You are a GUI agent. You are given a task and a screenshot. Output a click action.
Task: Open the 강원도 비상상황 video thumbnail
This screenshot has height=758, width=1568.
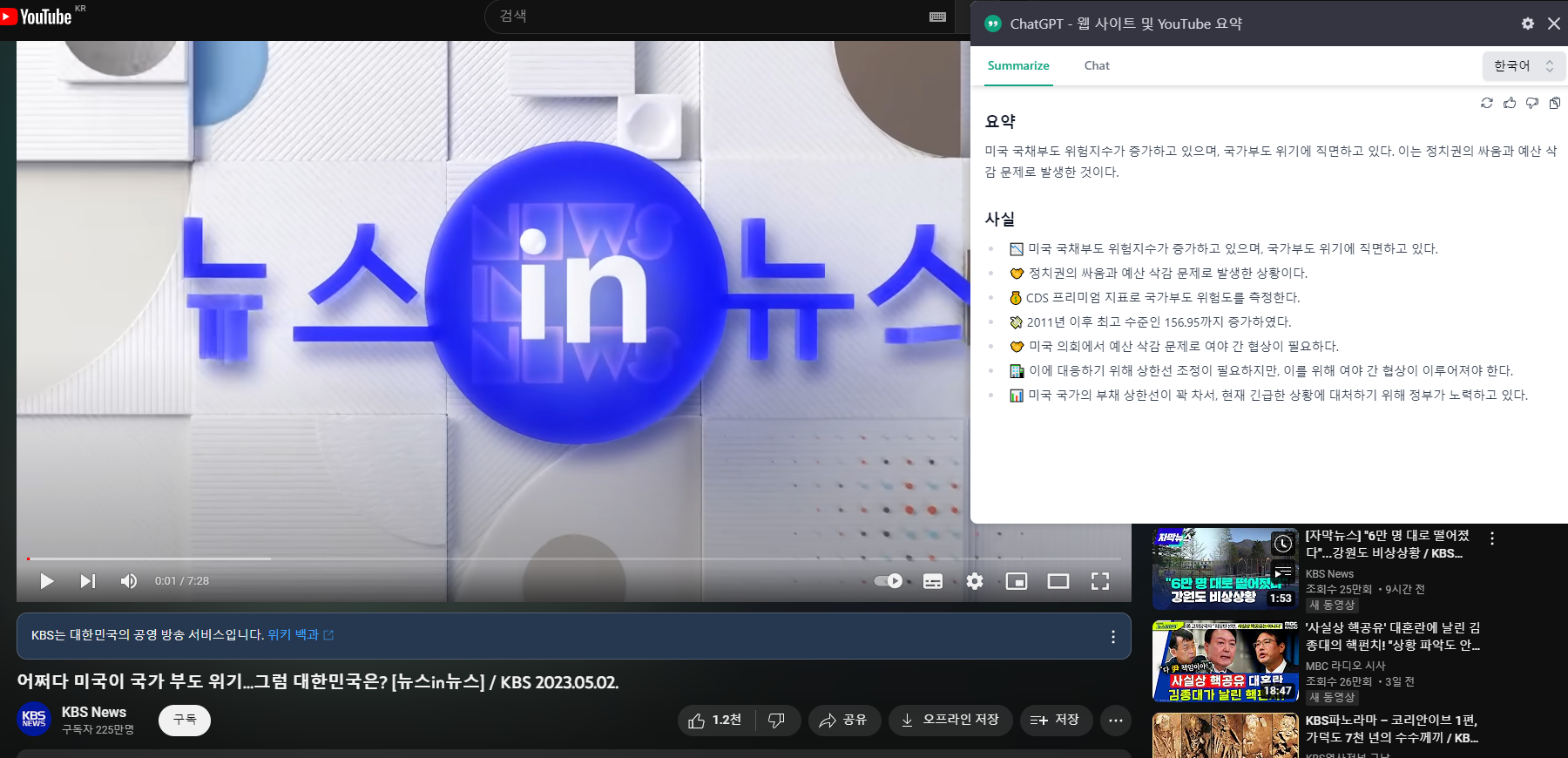[x=1225, y=569]
